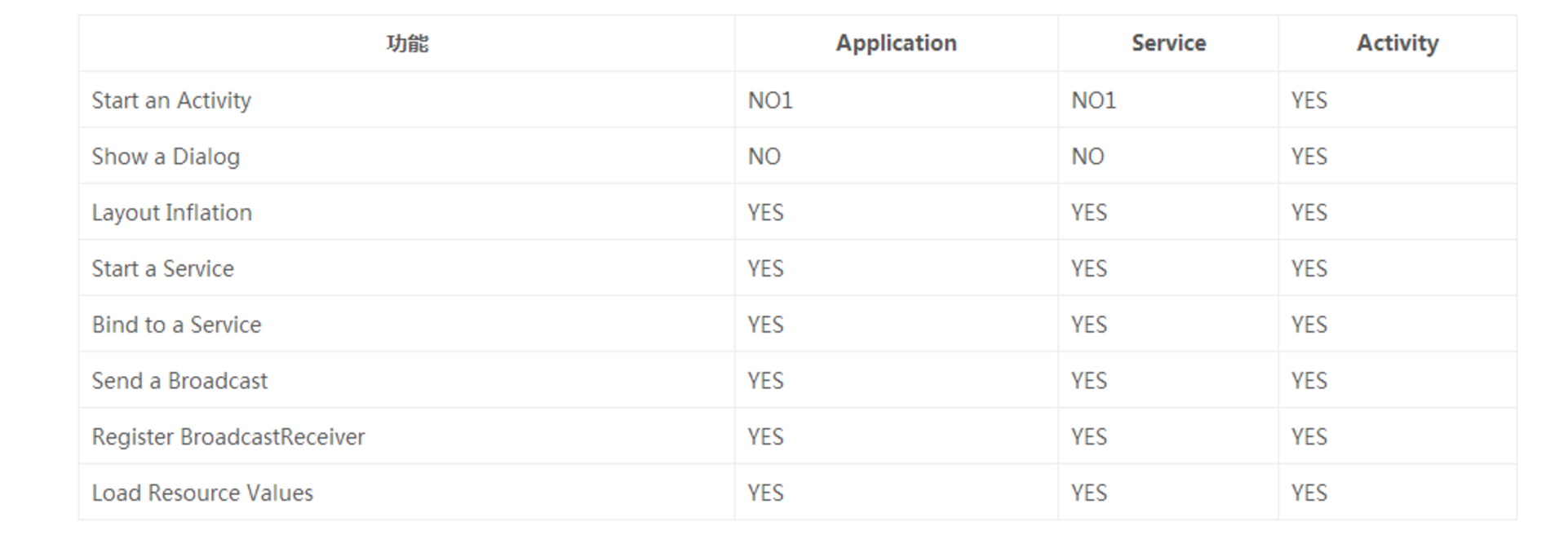Click Activity YES for Load Resource Values
1568x553 pixels.
[x=1309, y=493]
